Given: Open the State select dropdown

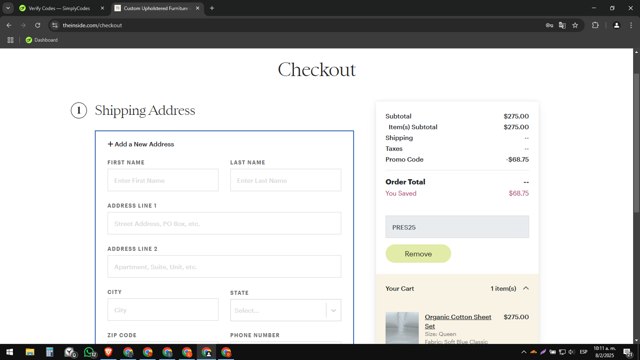Looking at the screenshot, I should pyautogui.click(x=286, y=310).
